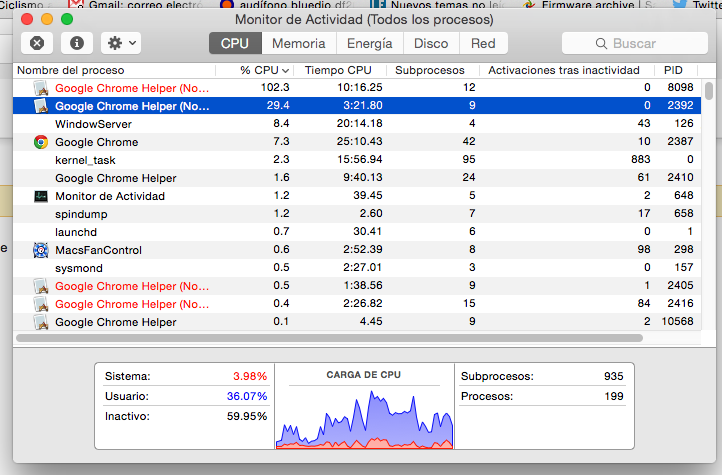The width and height of the screenshot is (722, 475).
Task: Click the Google Chrome app icon in list
Action: coord(41,142)
